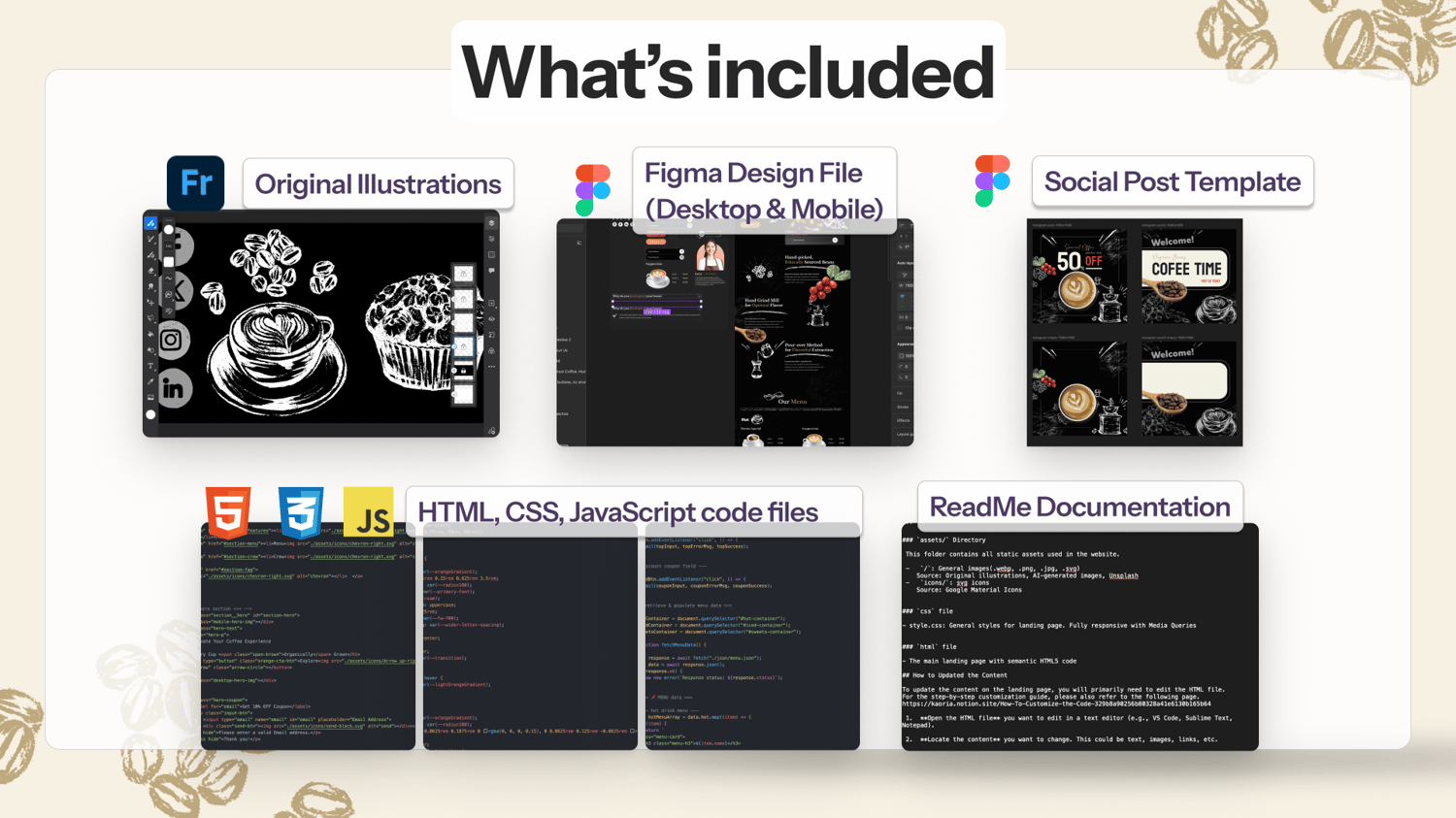Click the Add Layer plus icon in Fresco
The width and height of the screenshot is (1456, 818).
(x=491, y=303)
